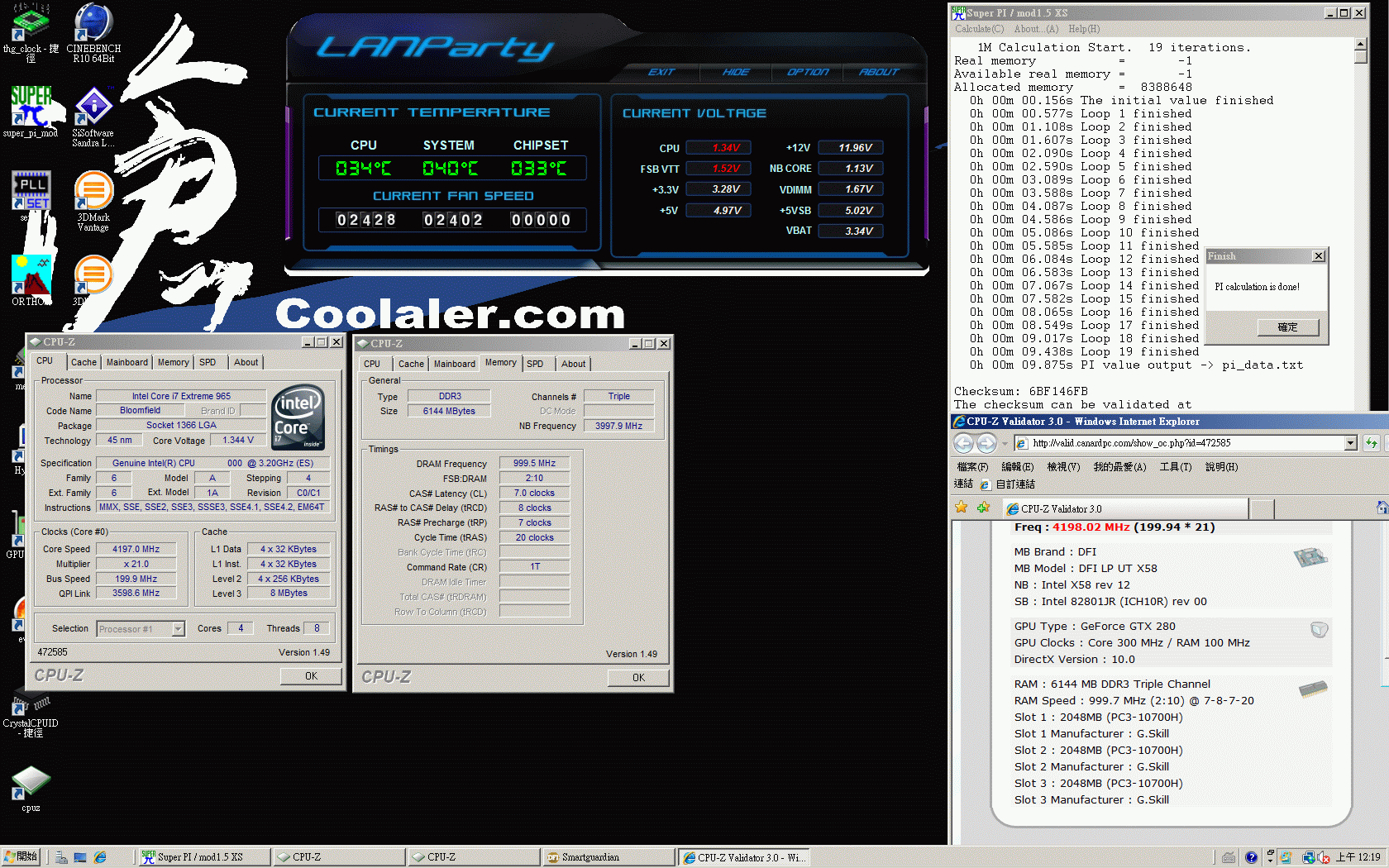This screenshot has width=1389, height=868.
Task: Click OPTION in LANParty panel
Action: point(808,72)
